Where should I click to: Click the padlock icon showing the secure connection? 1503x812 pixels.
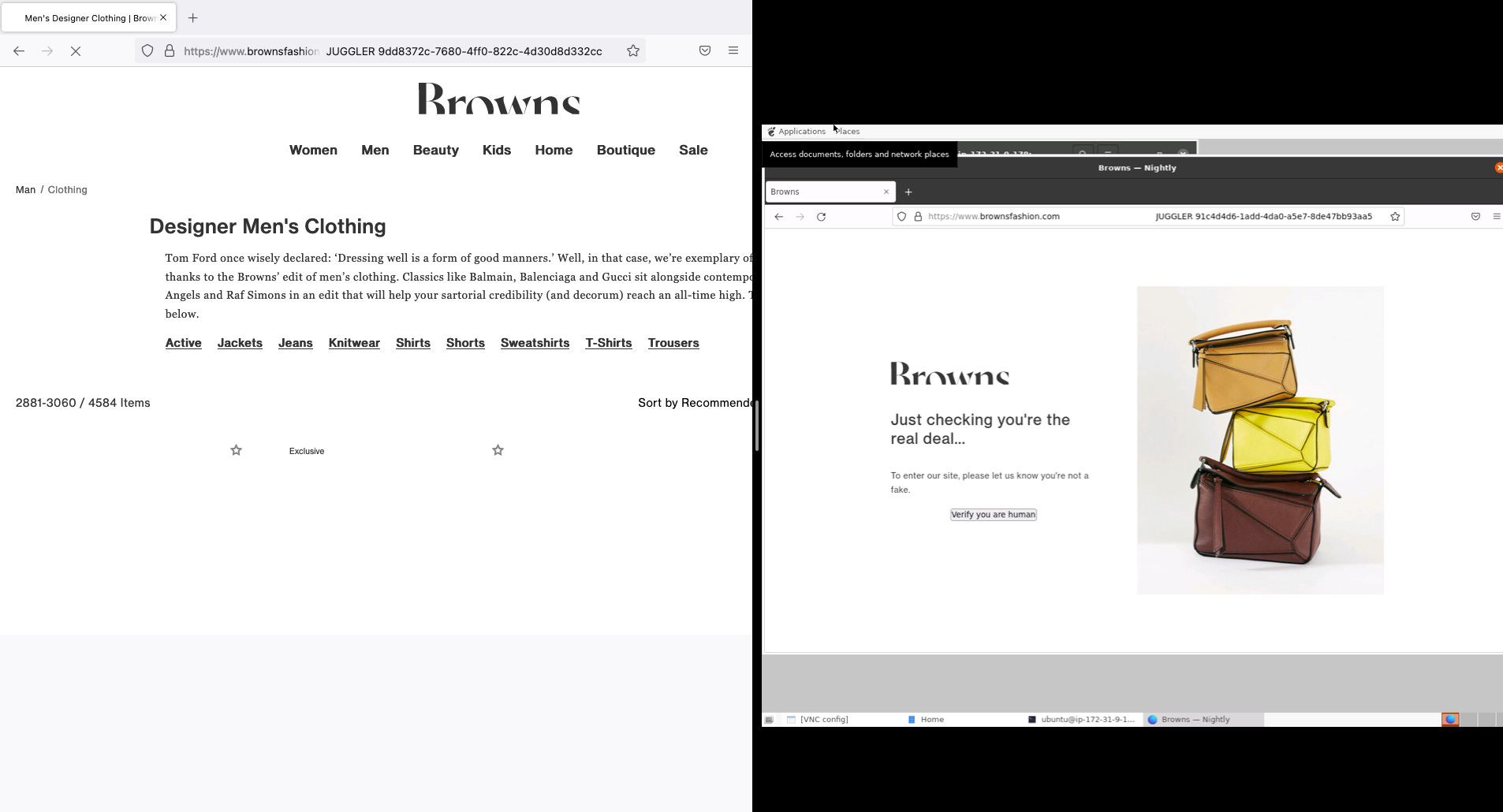pyautogui.click(x=170, y=50)
